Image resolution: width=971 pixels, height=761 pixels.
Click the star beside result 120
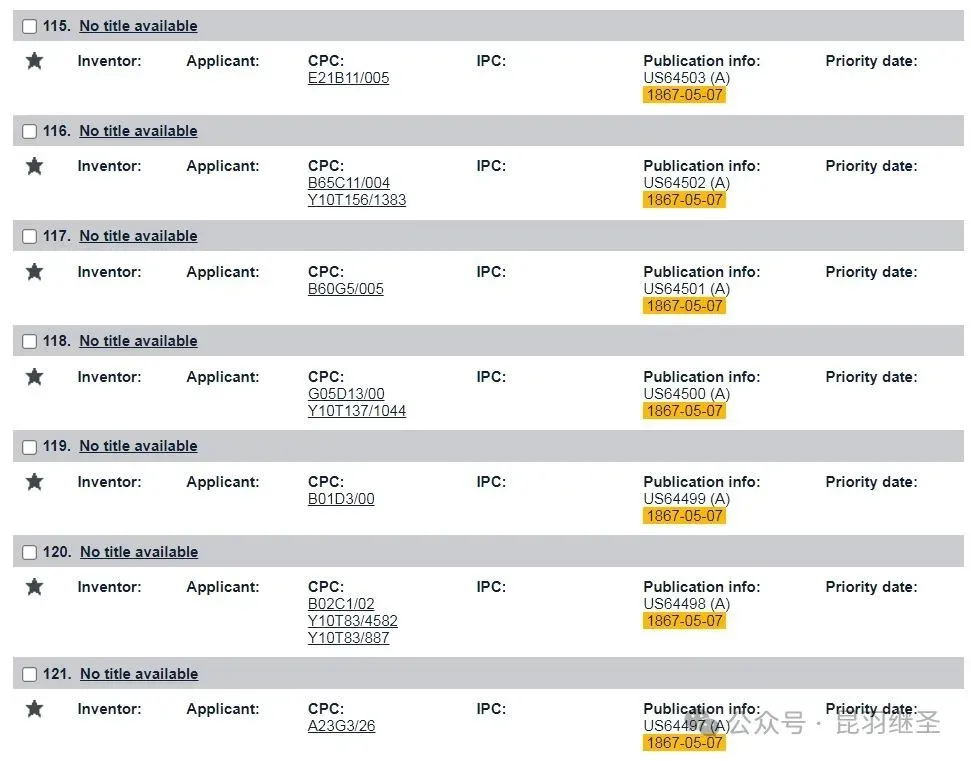coord(34,587)
